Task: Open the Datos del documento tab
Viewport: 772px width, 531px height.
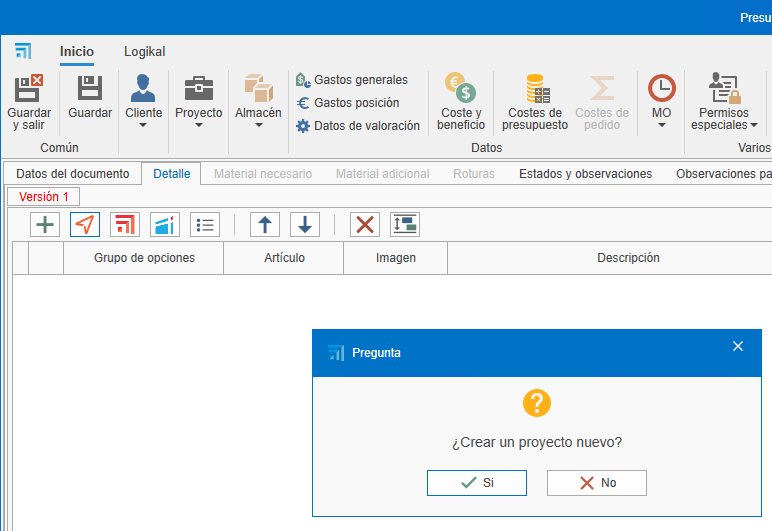Action: (x=73, y=174)
